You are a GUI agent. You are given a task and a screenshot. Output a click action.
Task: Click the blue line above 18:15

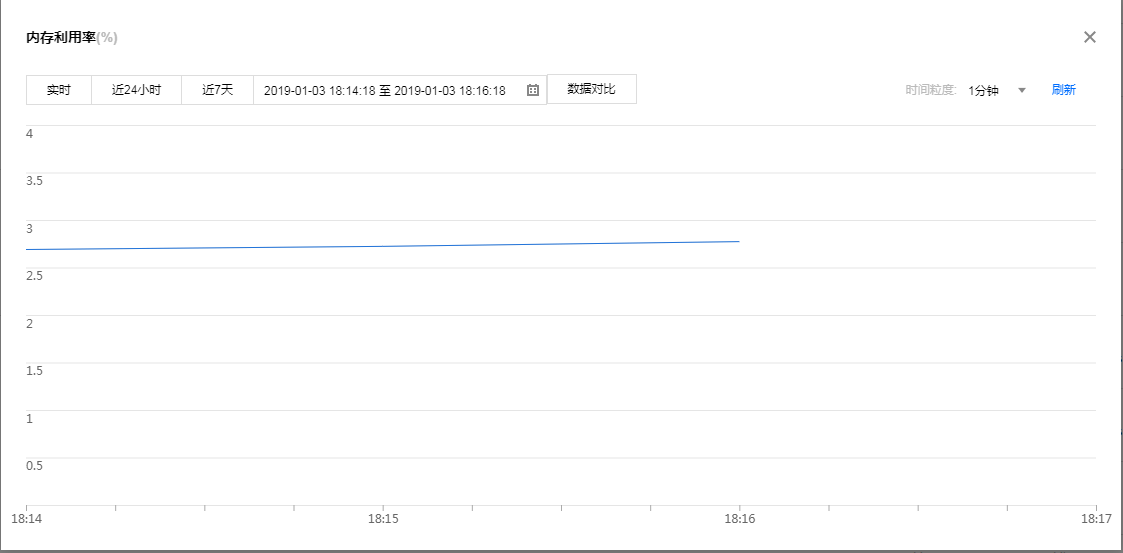(383, 246)
